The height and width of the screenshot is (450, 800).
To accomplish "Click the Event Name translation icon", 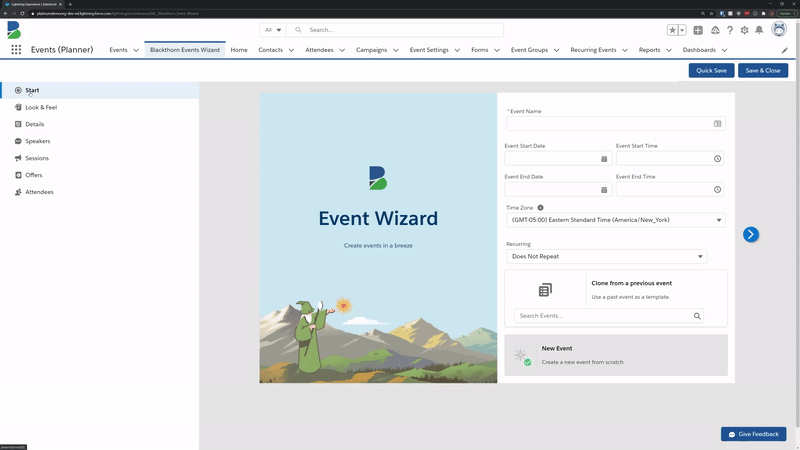I will pos(717,123).
